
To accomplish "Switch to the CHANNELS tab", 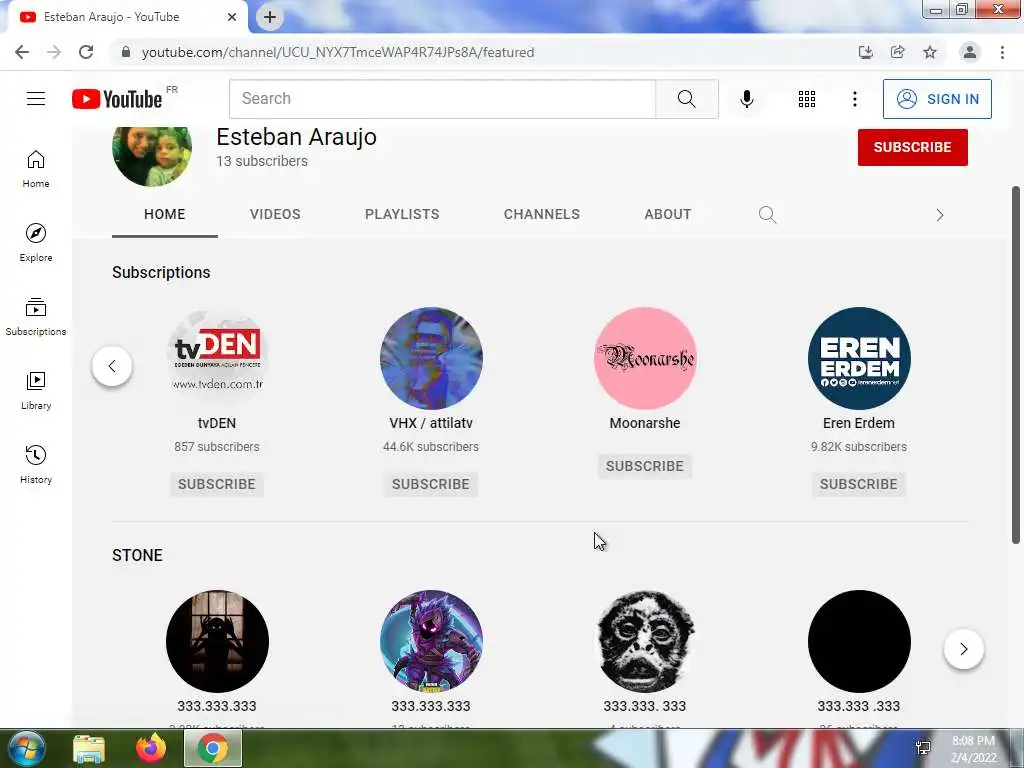I will pos(541,214).
